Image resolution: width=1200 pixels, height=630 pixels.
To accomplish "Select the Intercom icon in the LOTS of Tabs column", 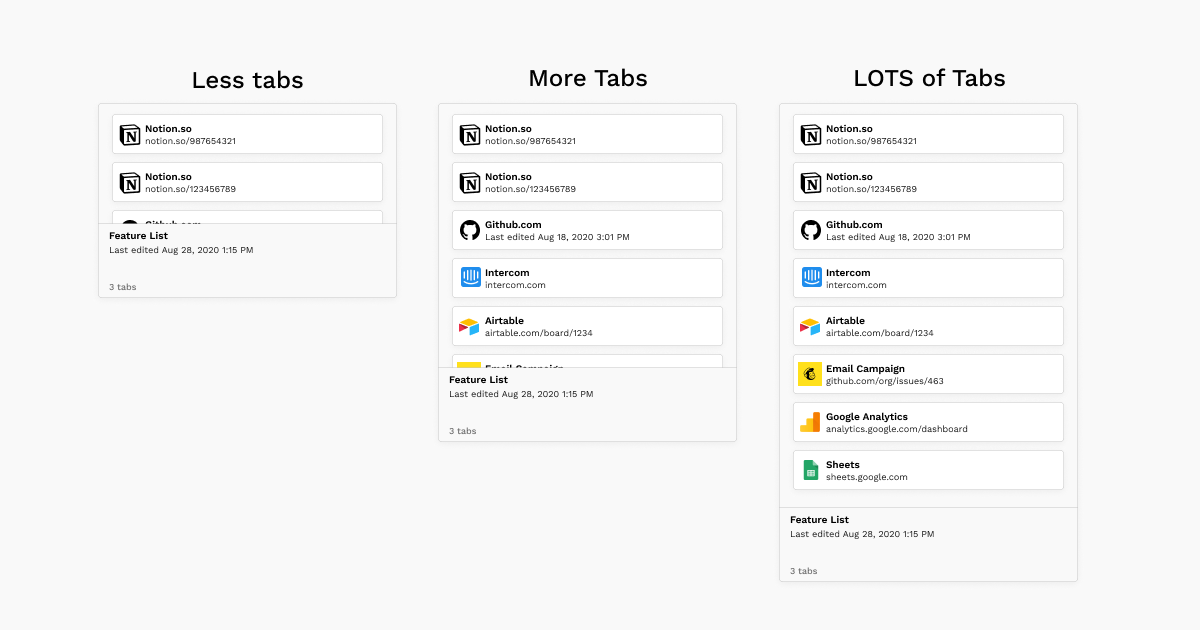I will 811,278.
